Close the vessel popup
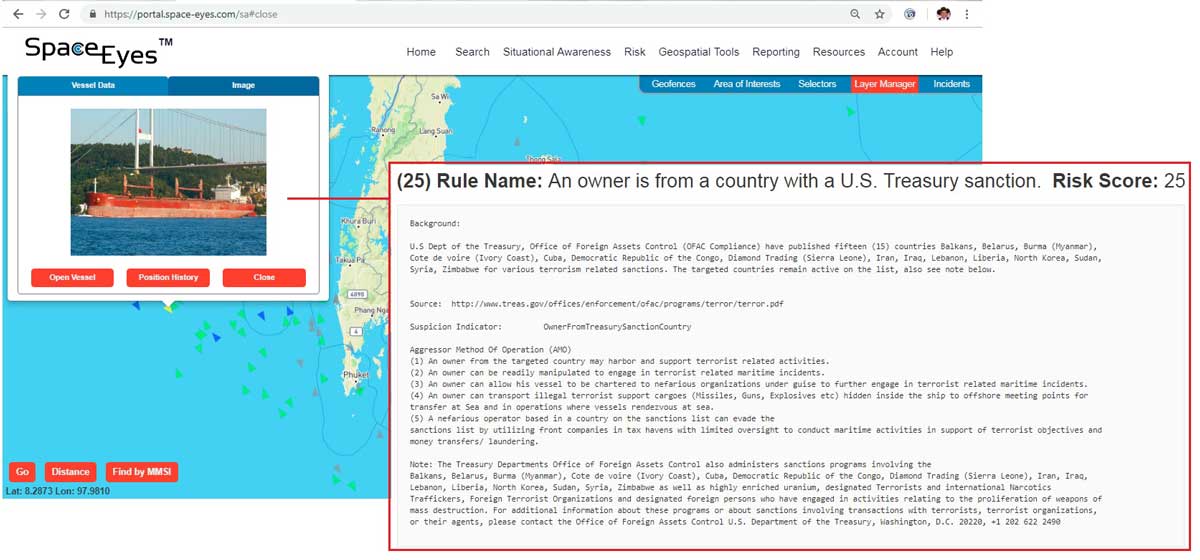 [264, 277]
